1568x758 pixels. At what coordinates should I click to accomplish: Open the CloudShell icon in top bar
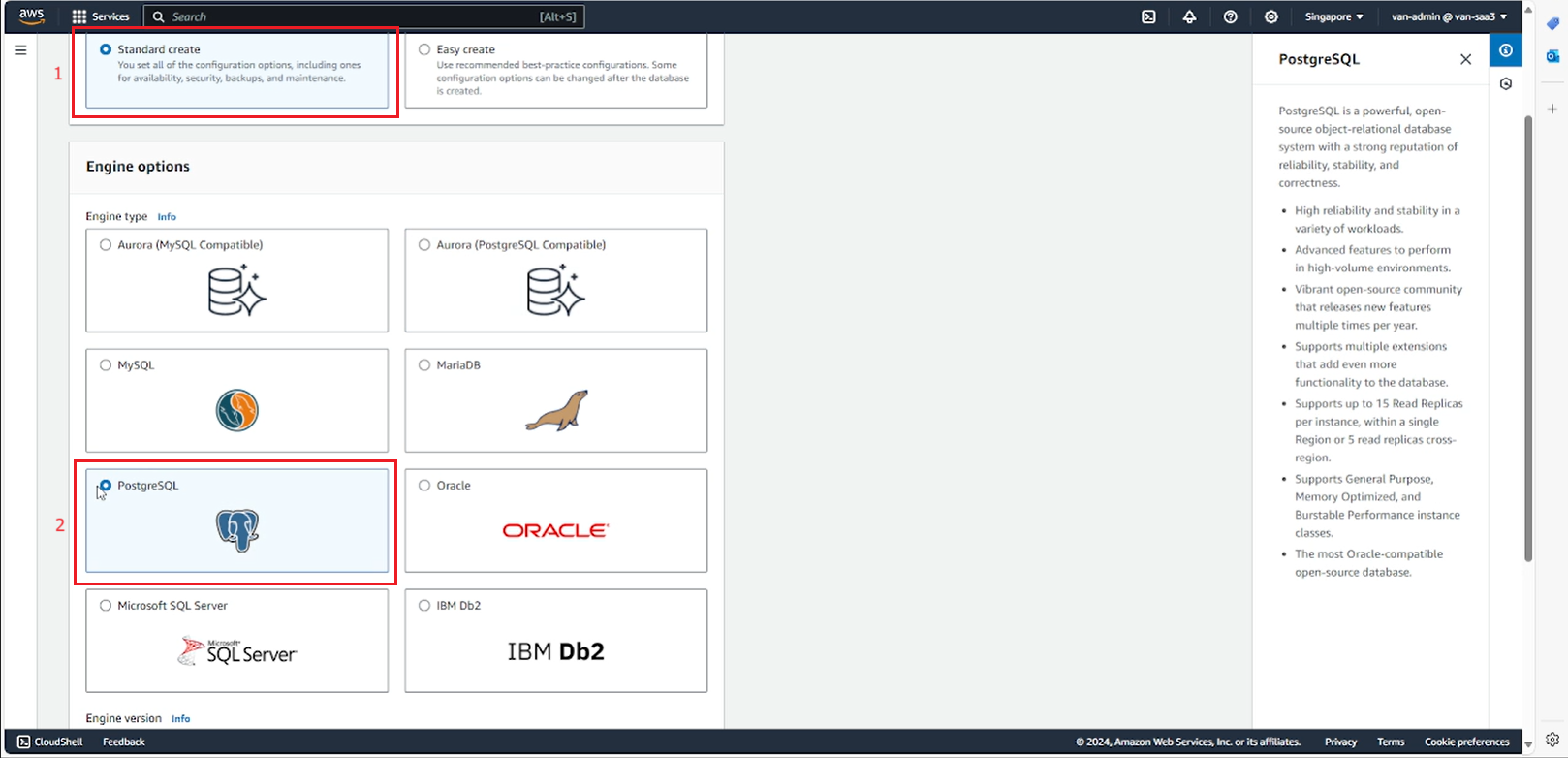[1148, 16]
